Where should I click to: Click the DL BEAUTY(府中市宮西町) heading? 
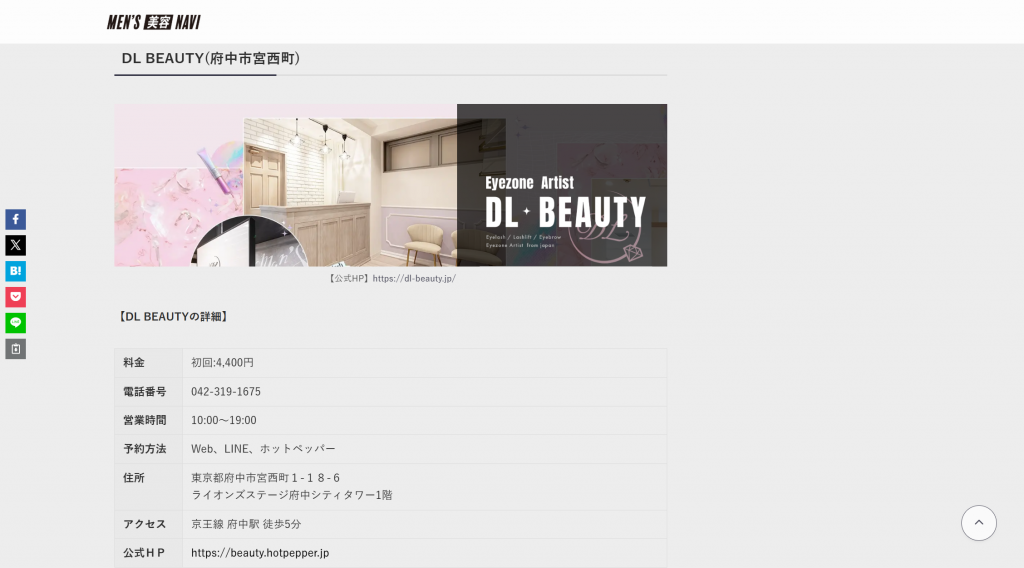click(x=211, y=59)
